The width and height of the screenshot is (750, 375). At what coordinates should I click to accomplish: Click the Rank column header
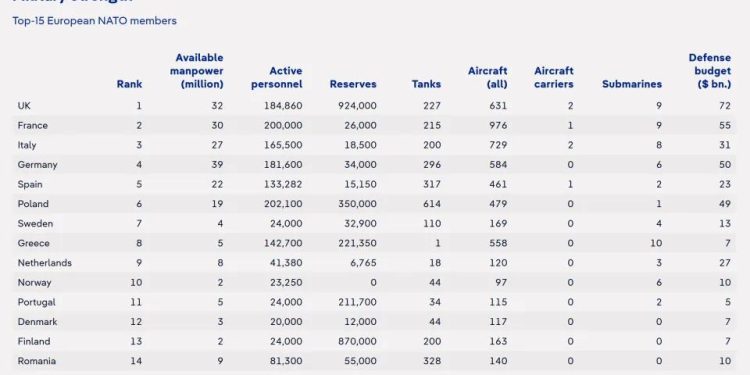coord(129,84)
